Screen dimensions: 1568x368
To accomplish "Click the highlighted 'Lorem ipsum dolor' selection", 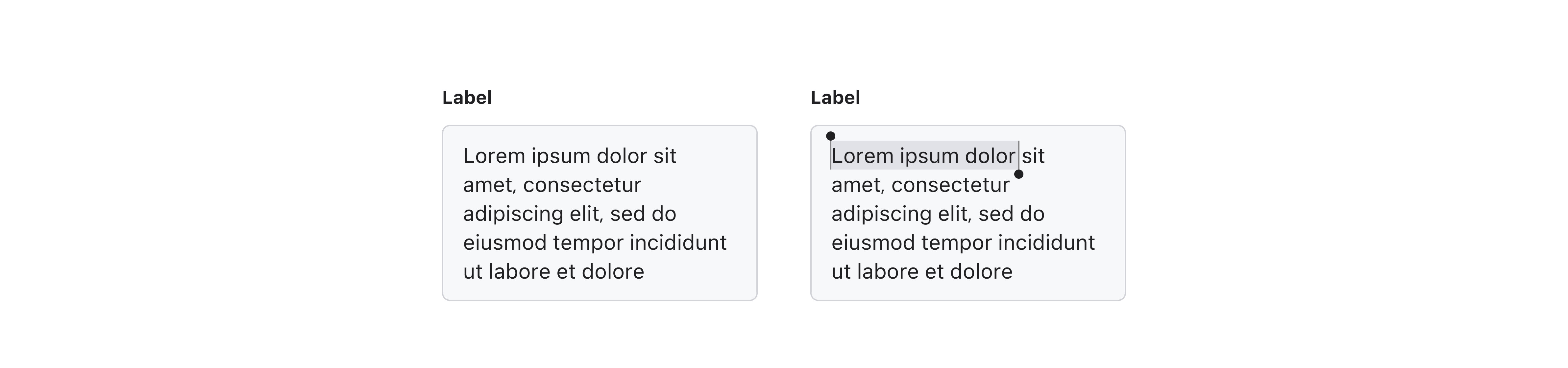I will (923, 156).
